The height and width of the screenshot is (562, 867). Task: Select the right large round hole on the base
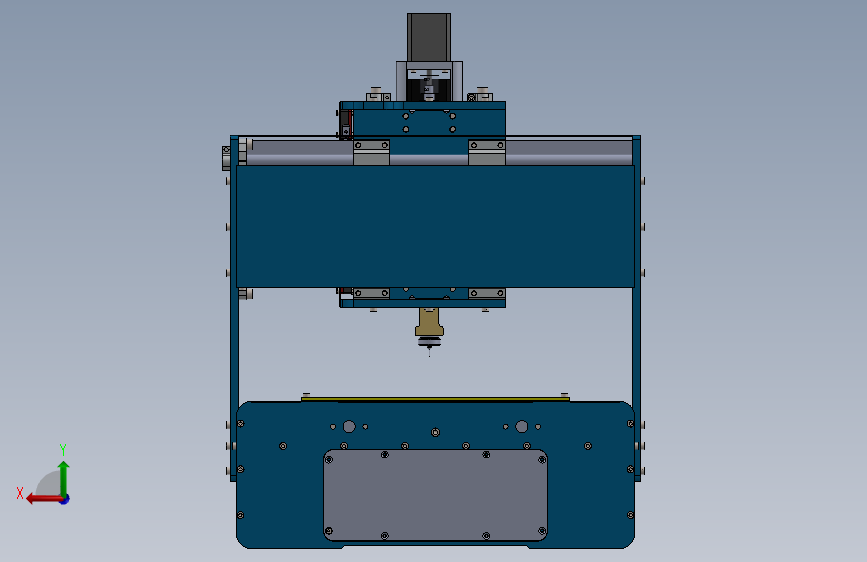[x=521, y=426]
